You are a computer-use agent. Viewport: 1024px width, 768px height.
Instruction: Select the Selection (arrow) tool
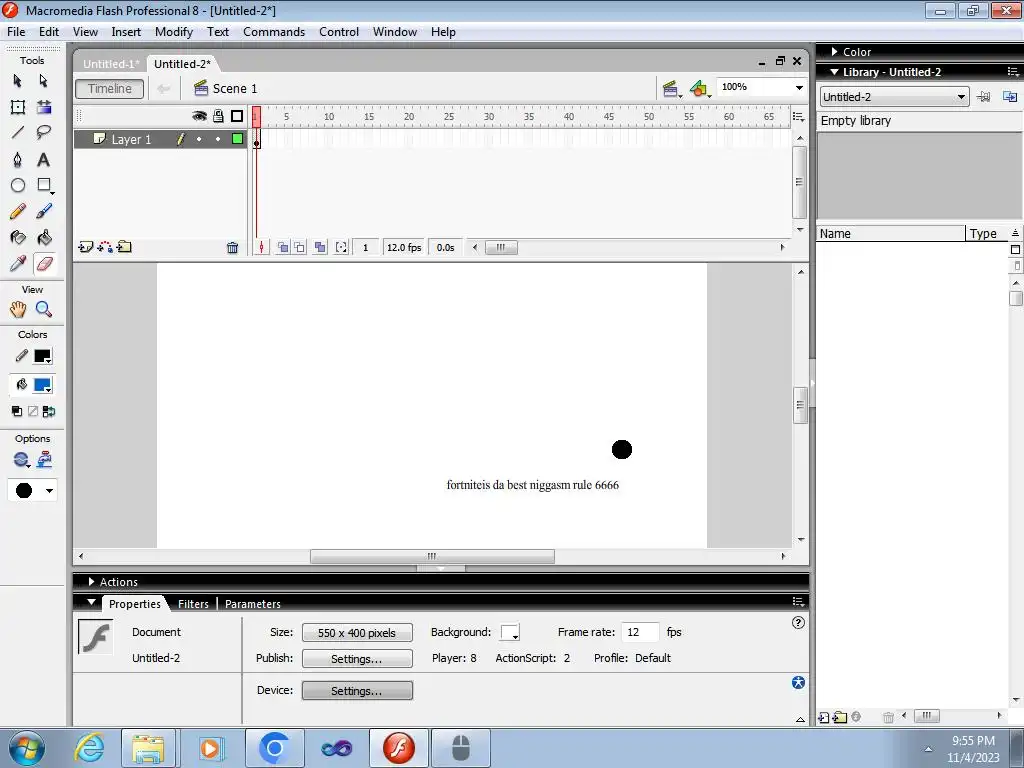click(18, 80)
